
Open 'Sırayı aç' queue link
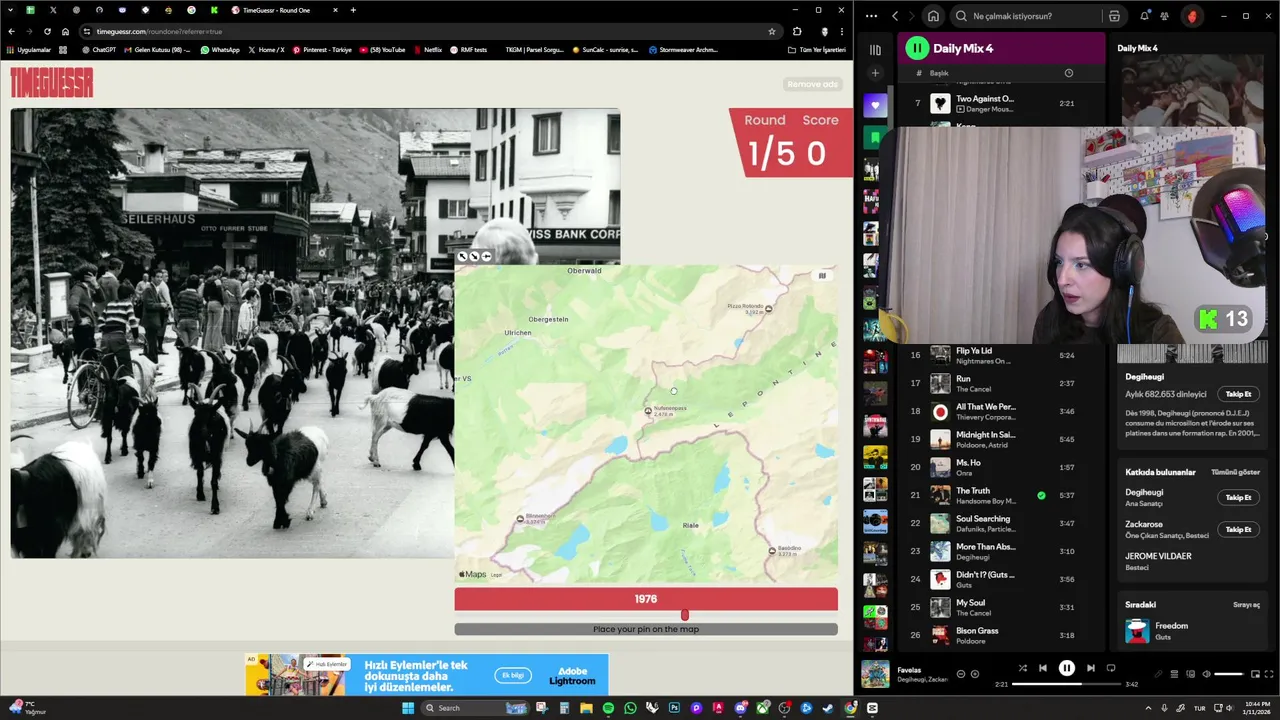[1246, 605]
